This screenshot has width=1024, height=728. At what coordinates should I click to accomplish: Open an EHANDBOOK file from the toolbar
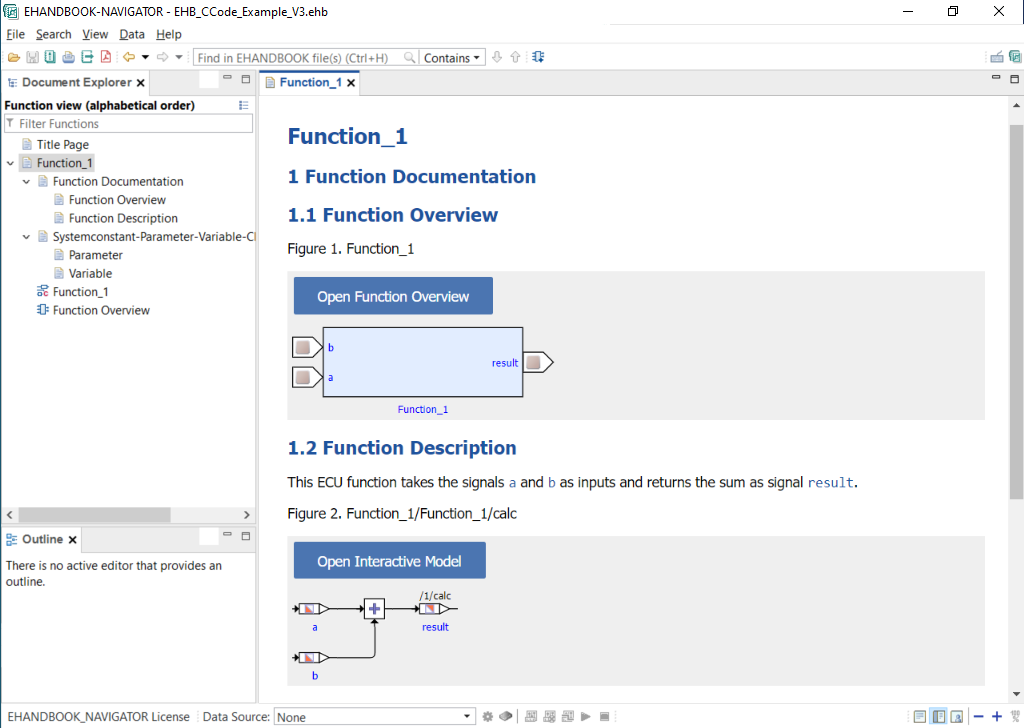click(x=14, y=57)
